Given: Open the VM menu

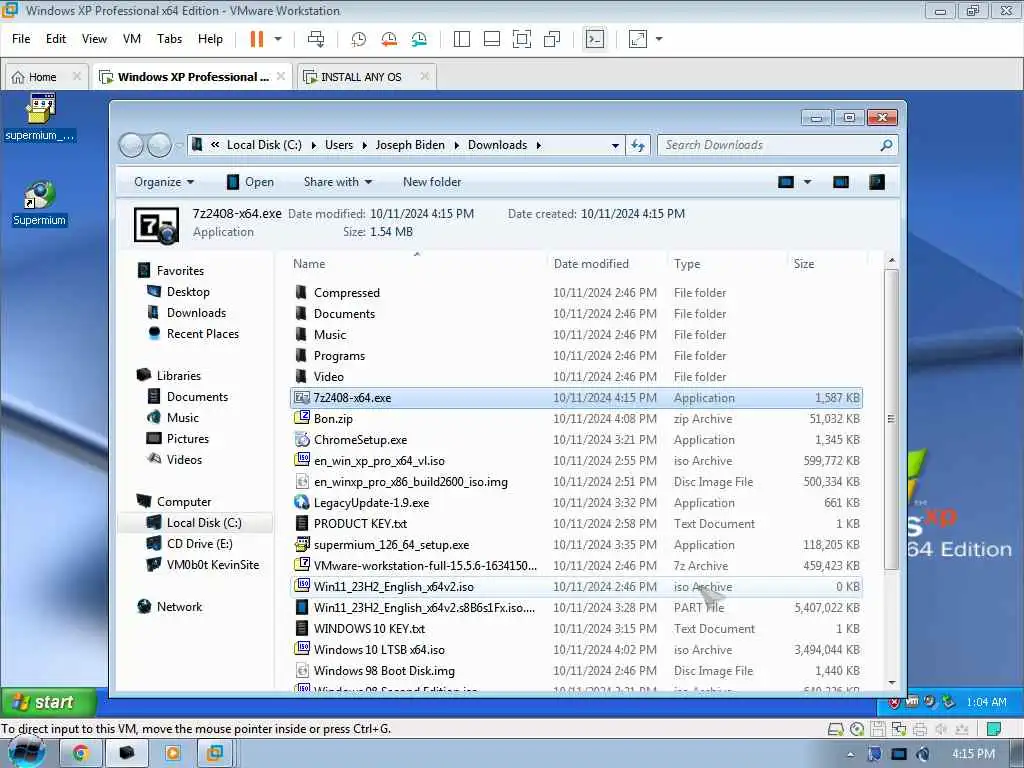Looking at the screenshot, I should coord(132,39).
